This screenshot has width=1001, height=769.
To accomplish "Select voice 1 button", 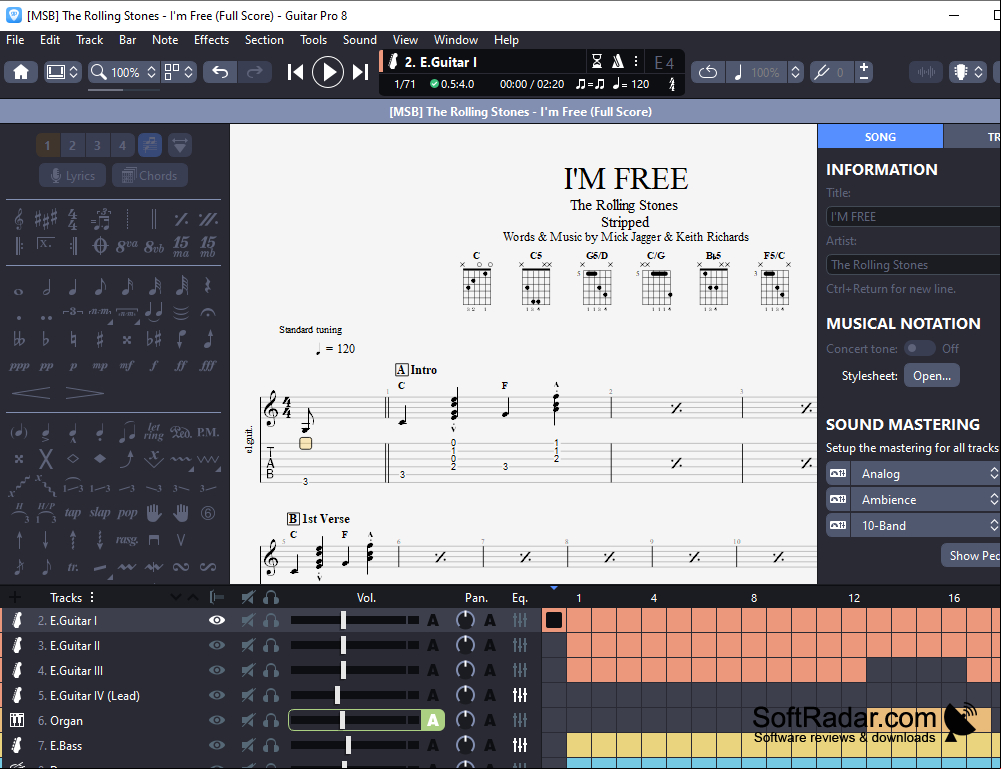I will click(x=47, y=146).
